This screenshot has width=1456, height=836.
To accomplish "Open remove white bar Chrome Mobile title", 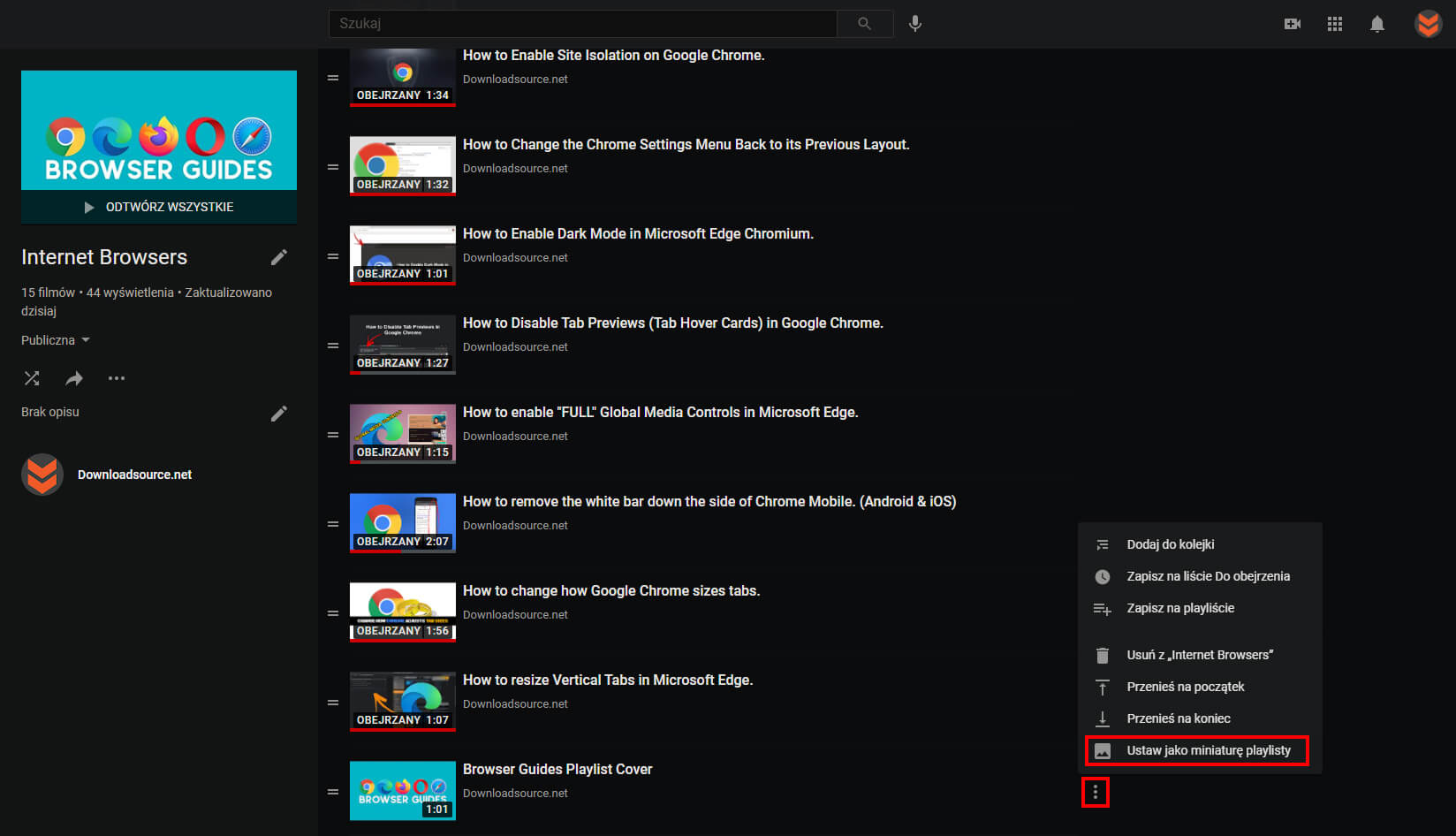I will tap(709, 501).
